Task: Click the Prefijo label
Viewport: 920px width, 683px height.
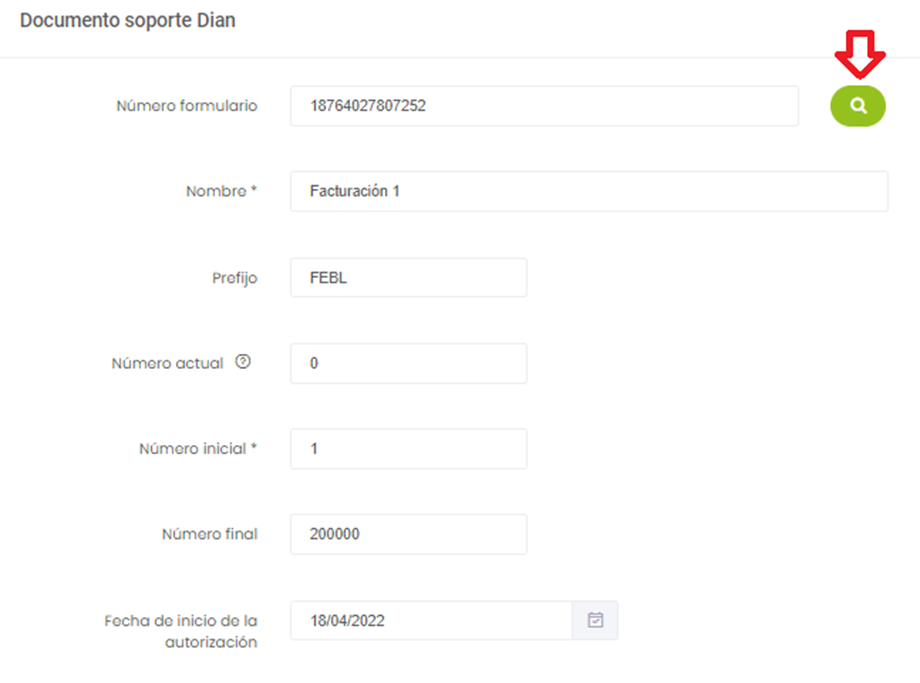Action: 234,278
